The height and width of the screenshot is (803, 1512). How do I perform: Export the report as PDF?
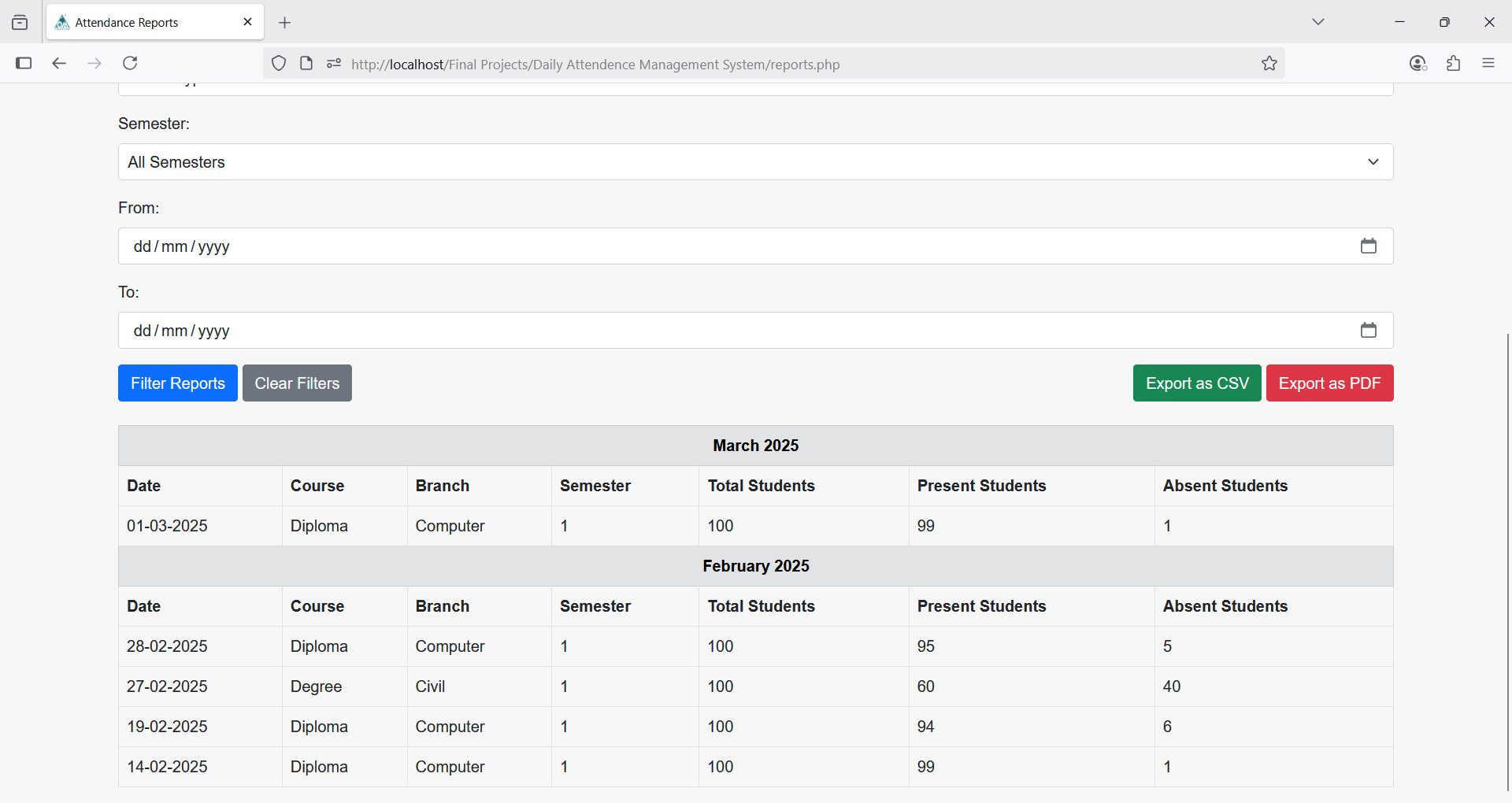pos(1329,383)
